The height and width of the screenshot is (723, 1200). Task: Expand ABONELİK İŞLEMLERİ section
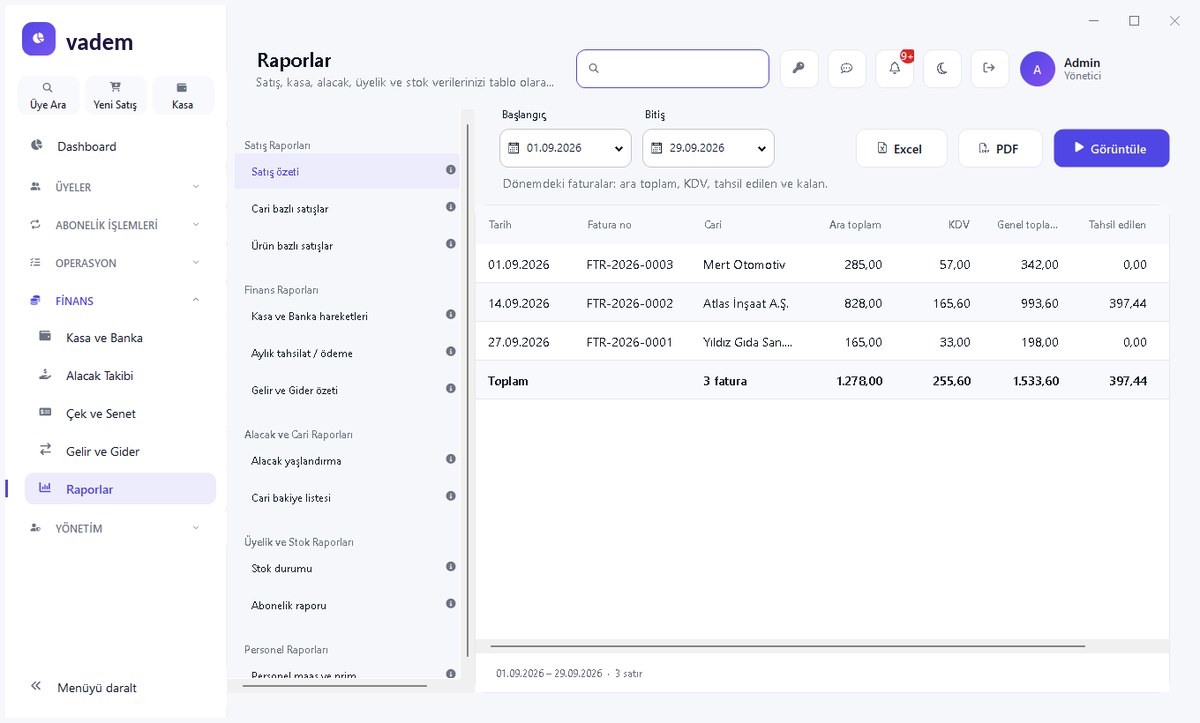[115, 225]
